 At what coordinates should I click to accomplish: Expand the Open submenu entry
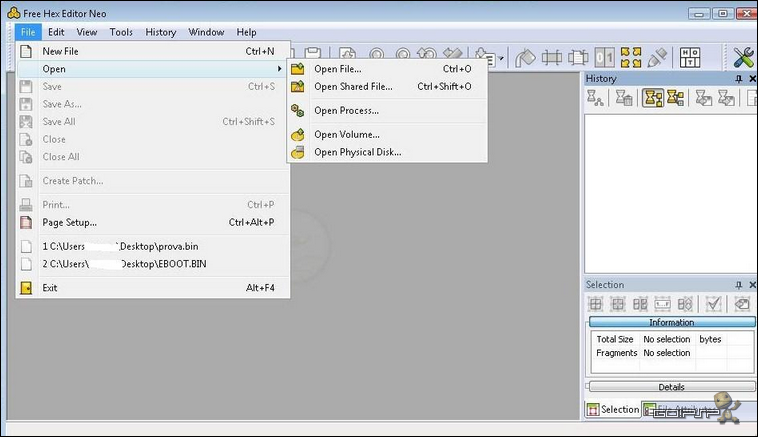tap(153, 69)
